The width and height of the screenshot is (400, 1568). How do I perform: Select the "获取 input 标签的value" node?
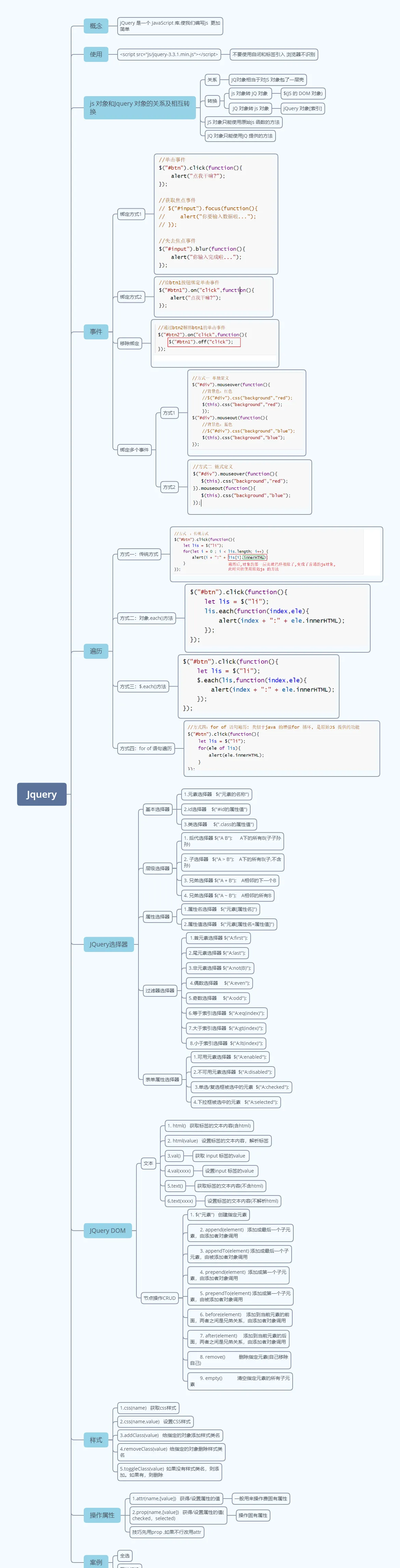point(221,1155)
